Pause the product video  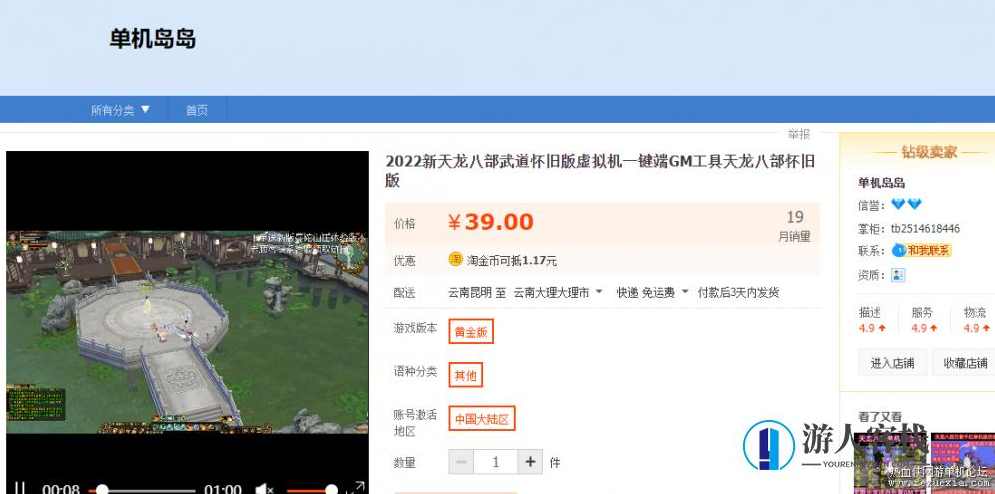coord(20,488)
